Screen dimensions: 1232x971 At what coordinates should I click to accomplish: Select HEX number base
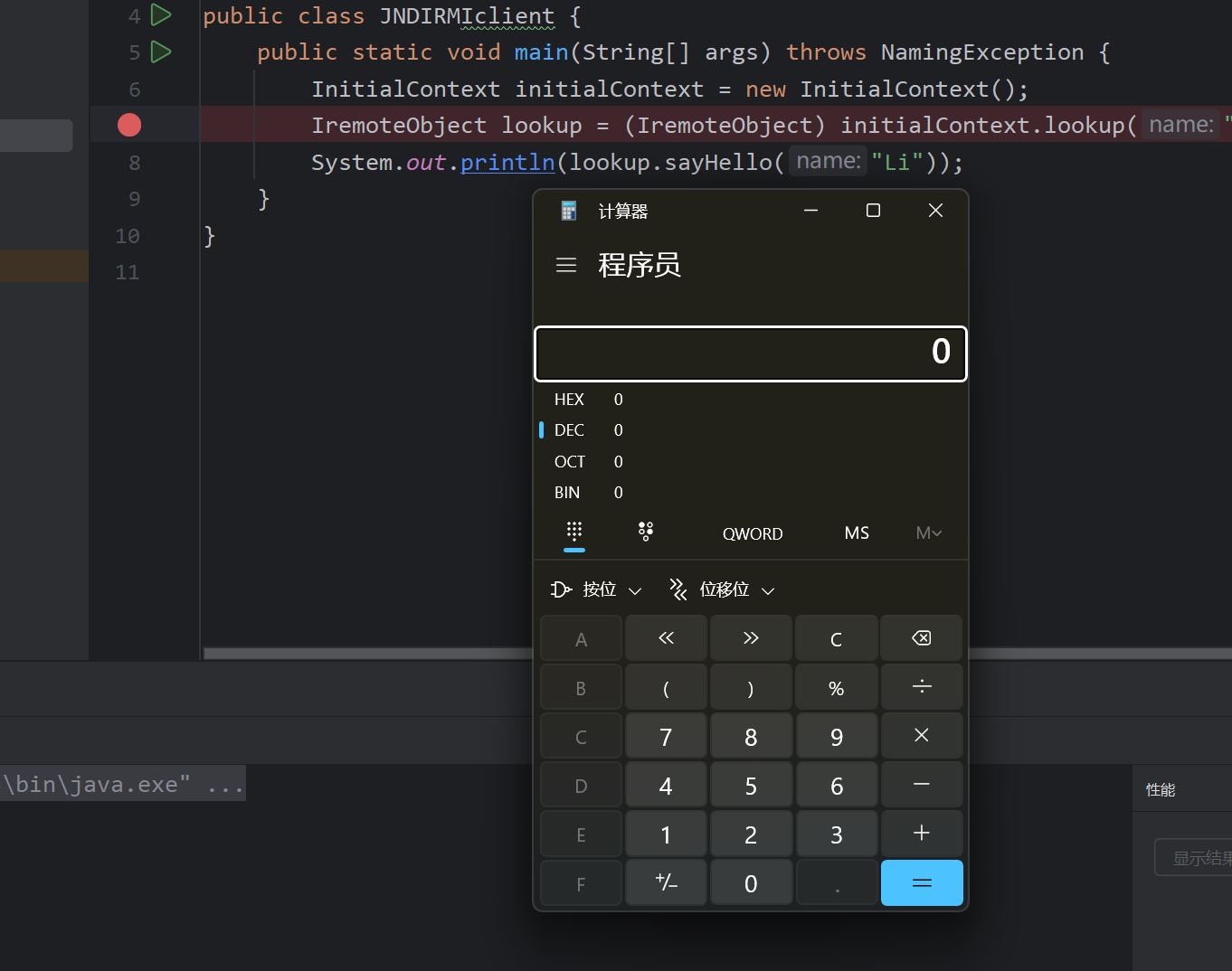570,400
